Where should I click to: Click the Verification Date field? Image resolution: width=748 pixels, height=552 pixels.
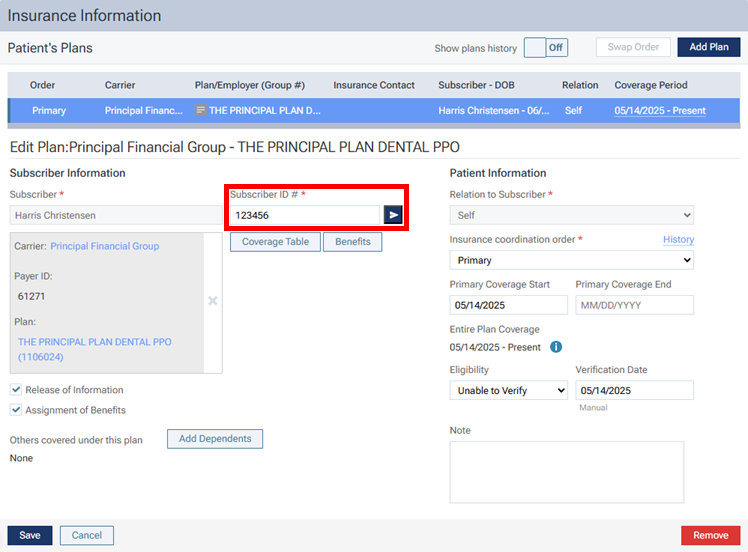[x=634, y=390]
